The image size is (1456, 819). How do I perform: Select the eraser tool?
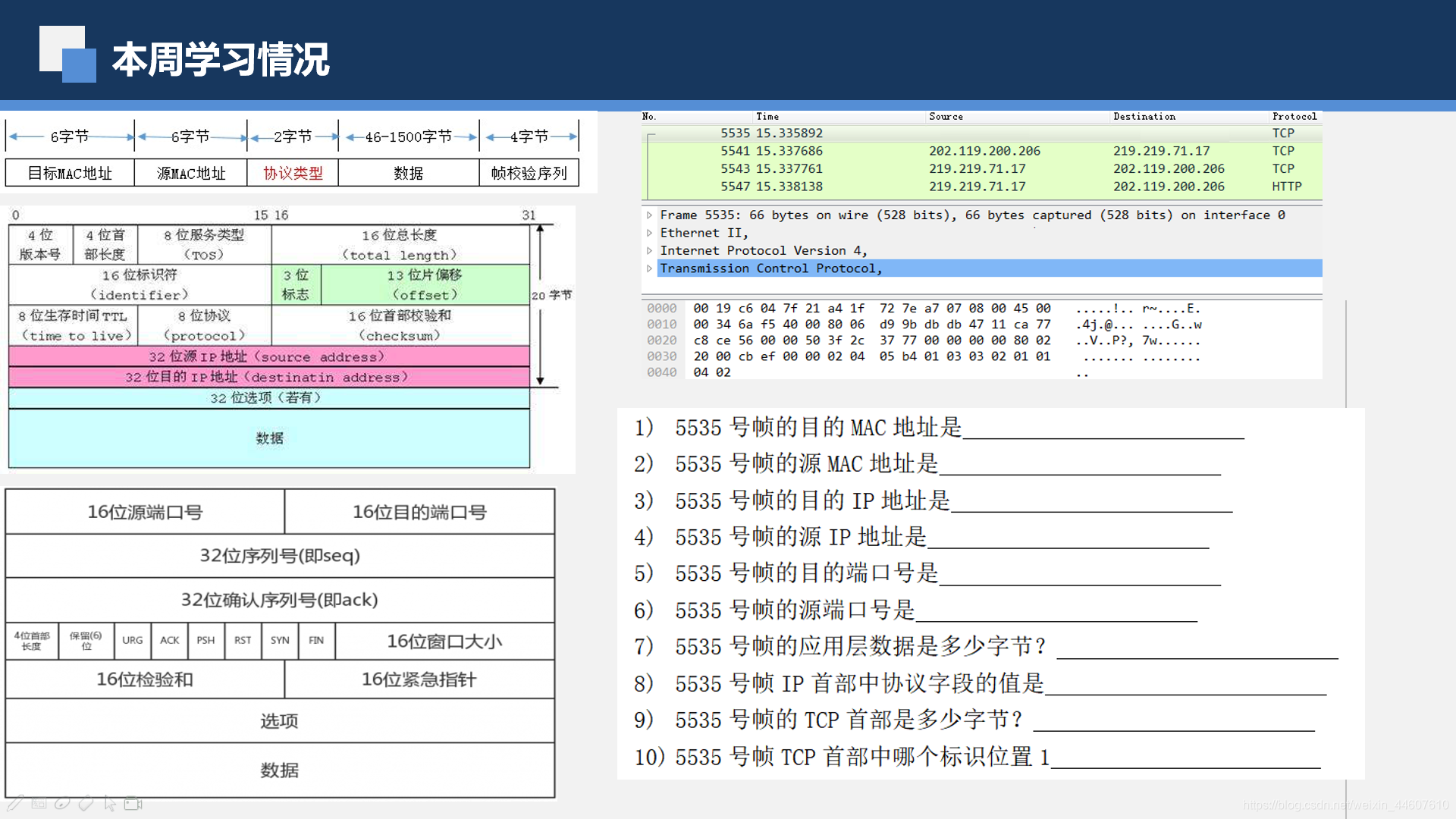86,803
